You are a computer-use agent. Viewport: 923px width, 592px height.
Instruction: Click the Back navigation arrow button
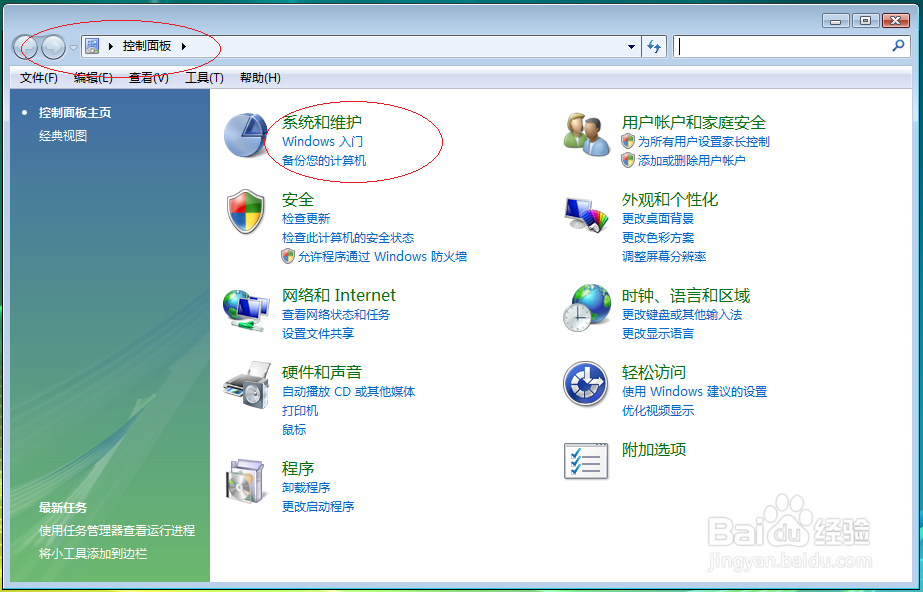point(26,47)
